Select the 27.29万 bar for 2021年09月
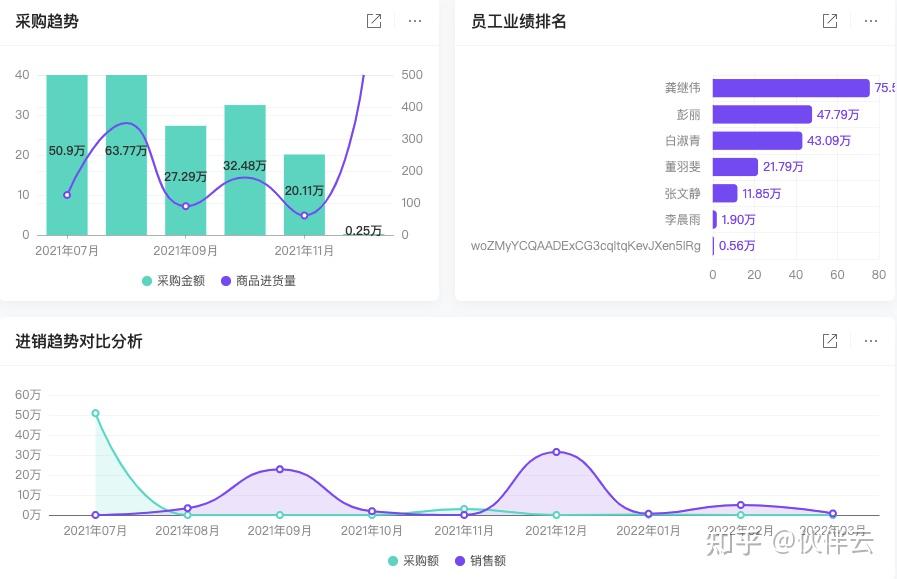The image size is (897, 579). coord(186,180)
